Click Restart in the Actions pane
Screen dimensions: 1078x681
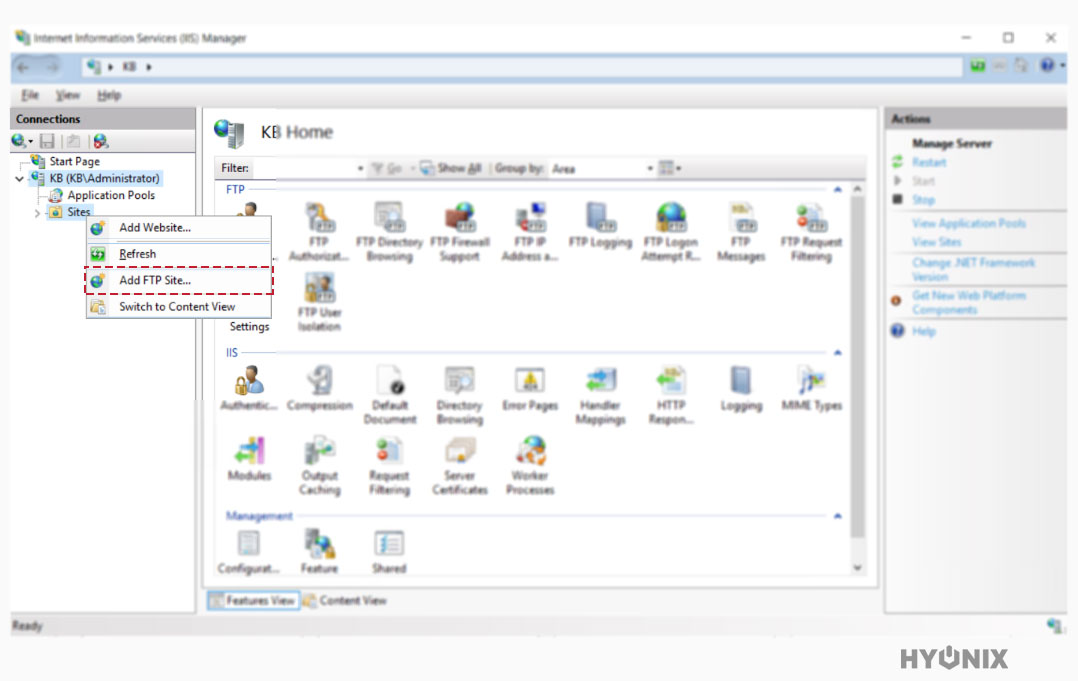929,162
